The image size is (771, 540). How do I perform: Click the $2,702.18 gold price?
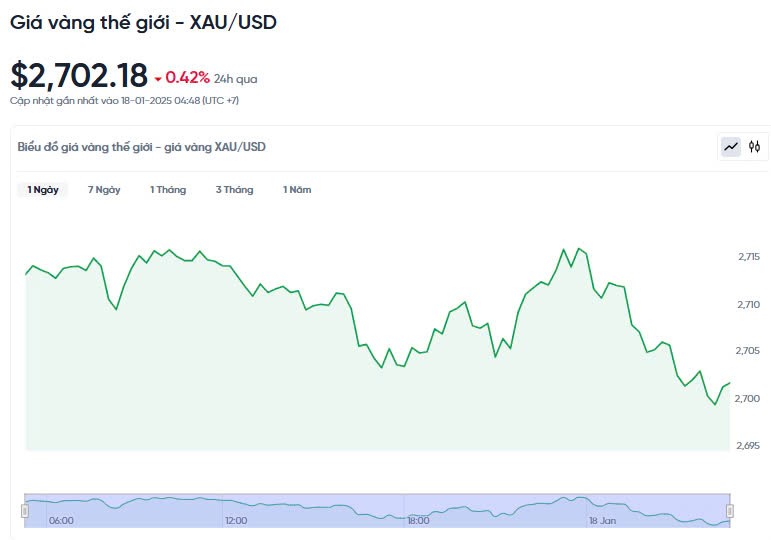[x=79, y=76]
